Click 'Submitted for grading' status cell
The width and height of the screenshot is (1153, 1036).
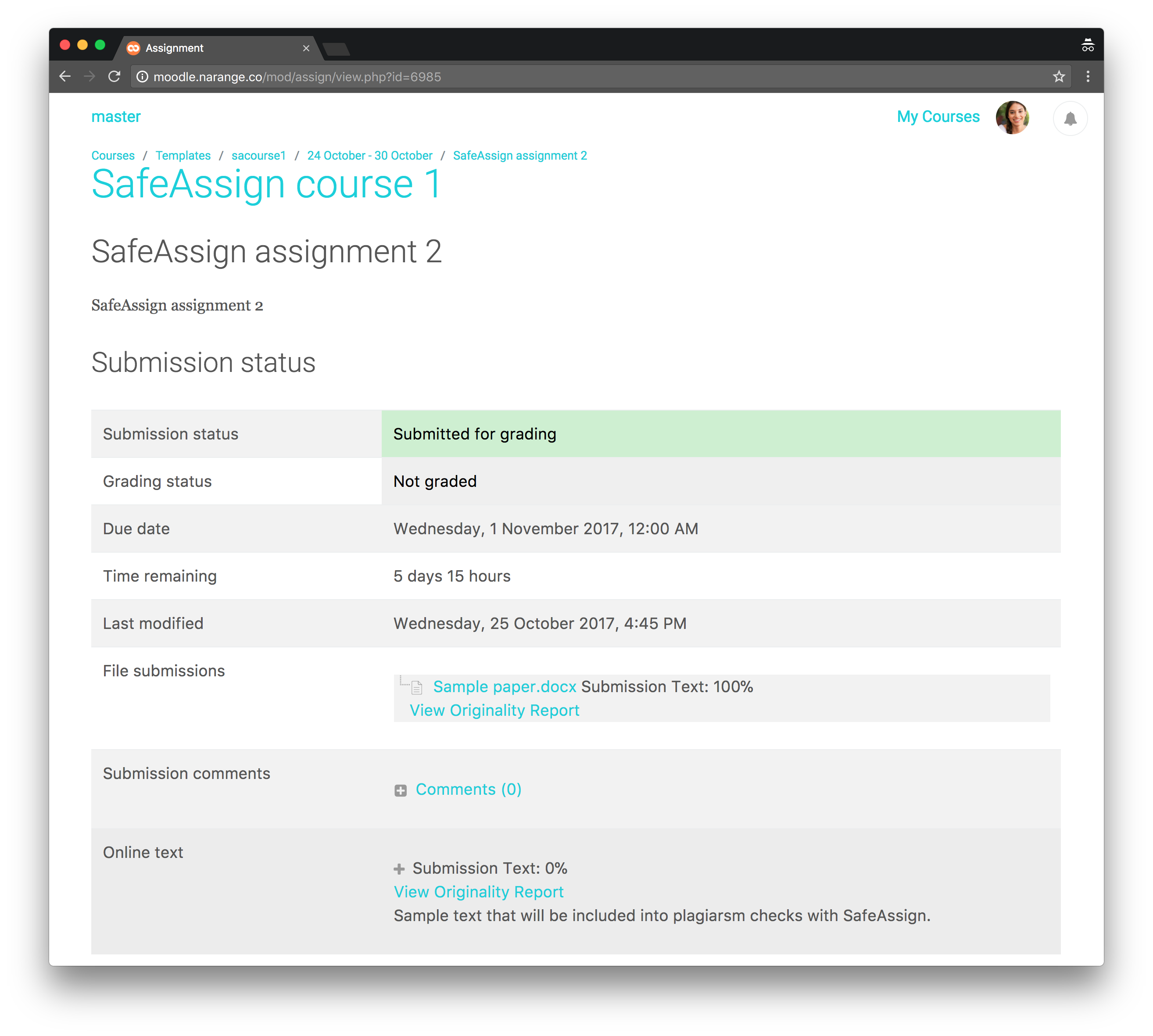[x=721, y=434]
